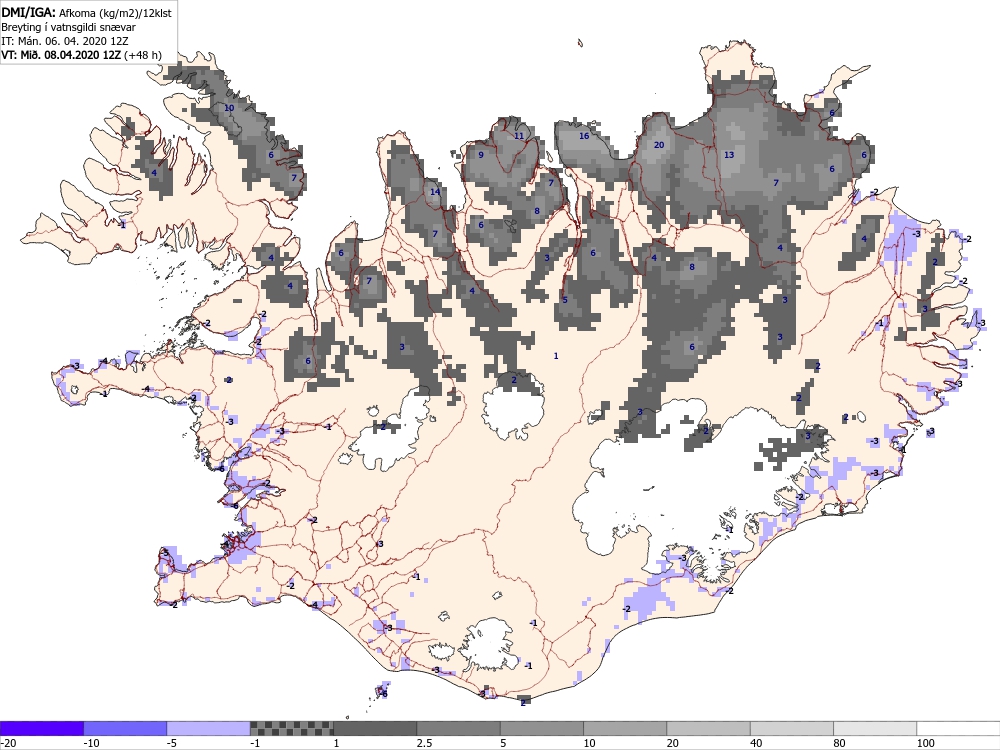Screen dimensions: 1000x750
Task: Click the 5 to 10 gray legend swatch
Action: point(541,728)
